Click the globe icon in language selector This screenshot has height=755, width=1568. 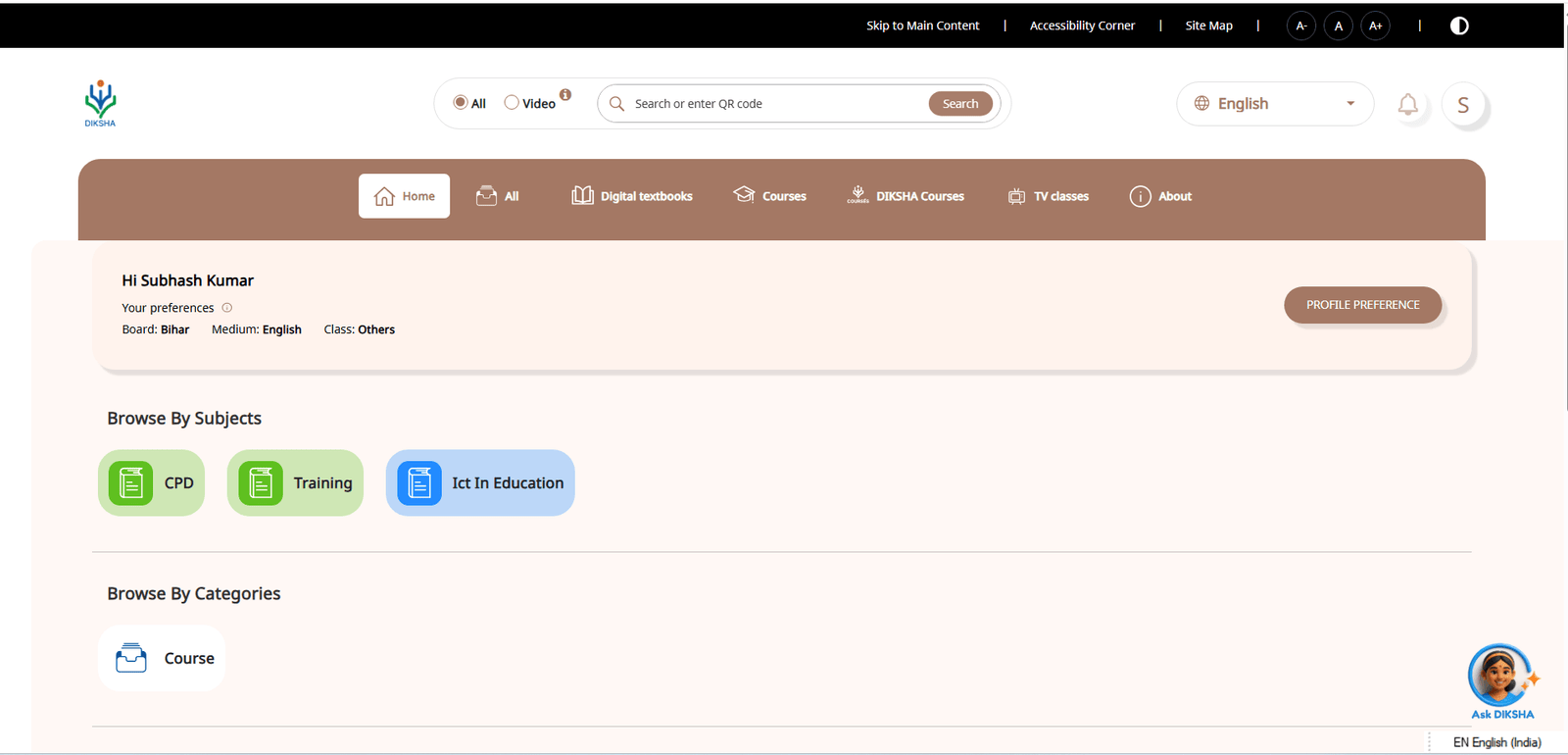1201,103
